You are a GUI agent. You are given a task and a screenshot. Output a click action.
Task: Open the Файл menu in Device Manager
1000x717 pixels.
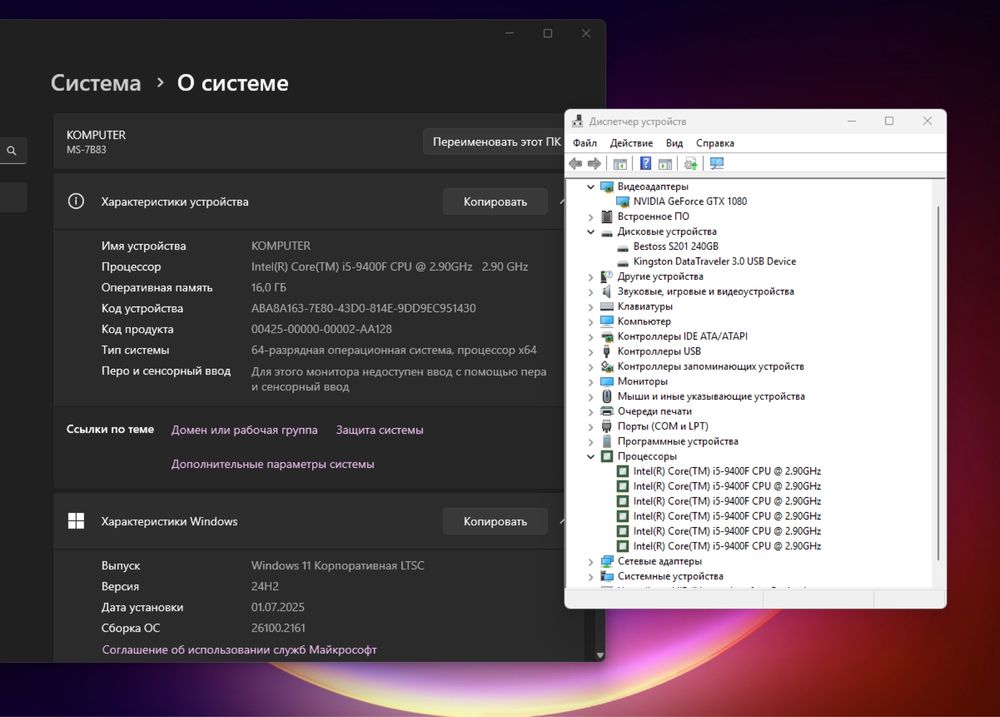point(585,143)
